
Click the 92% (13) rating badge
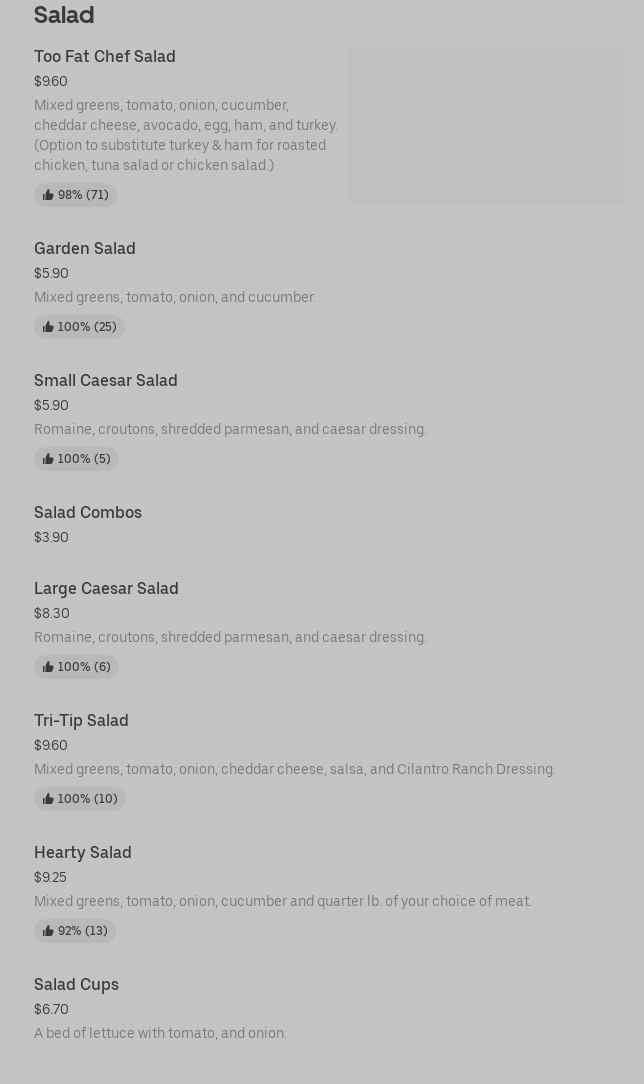75,931
